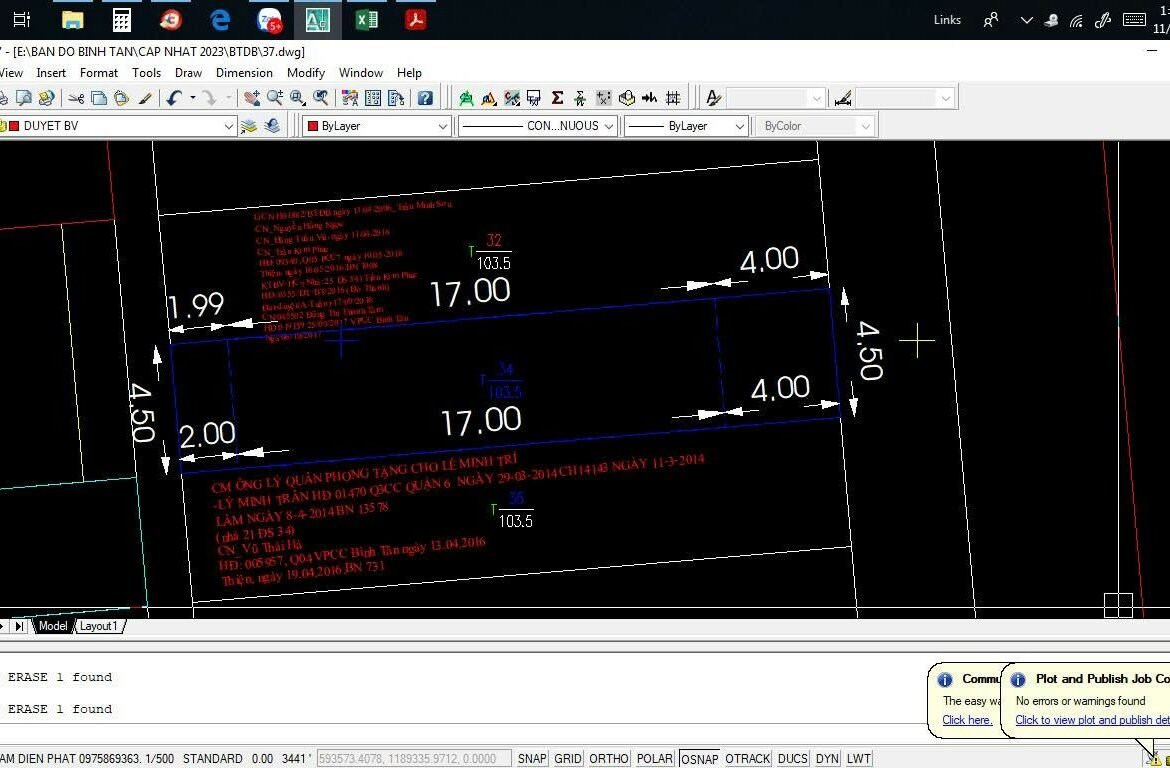Screen dimensions: 1170x768
Task: Select the Pan realtime hand tool
Action: 252,98
